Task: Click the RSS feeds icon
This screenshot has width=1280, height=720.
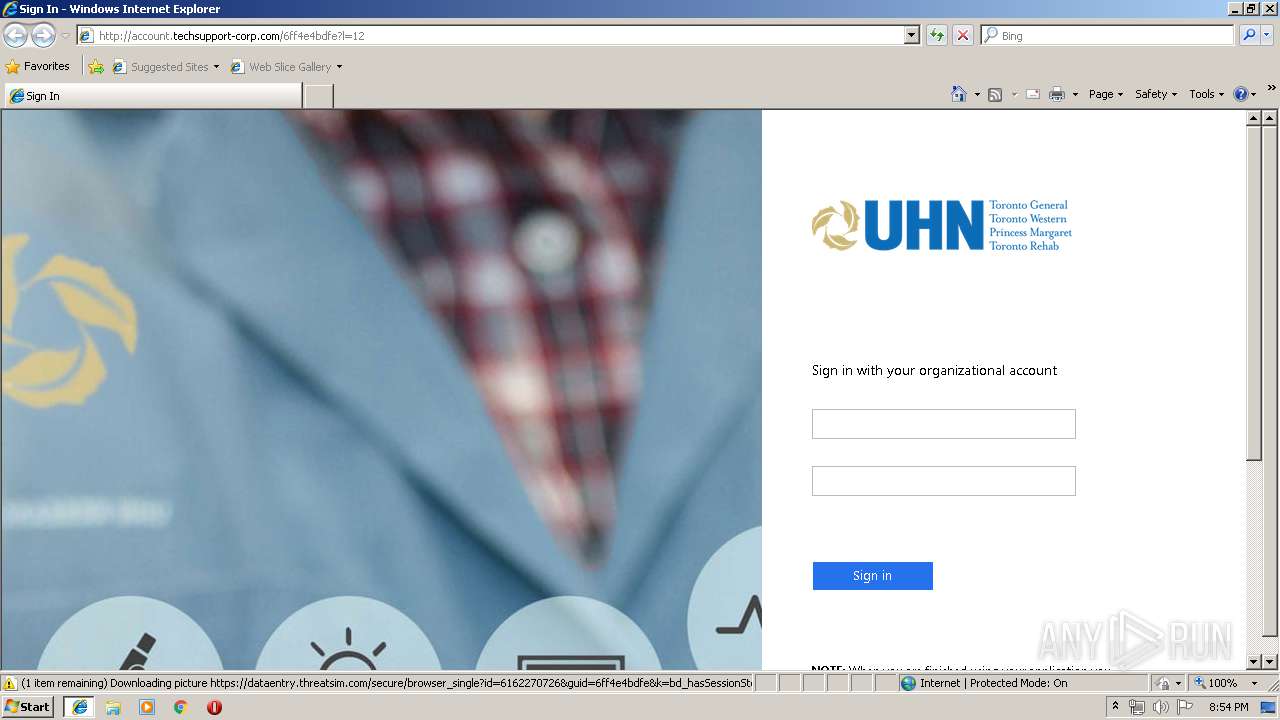Action: click(995, 94)
